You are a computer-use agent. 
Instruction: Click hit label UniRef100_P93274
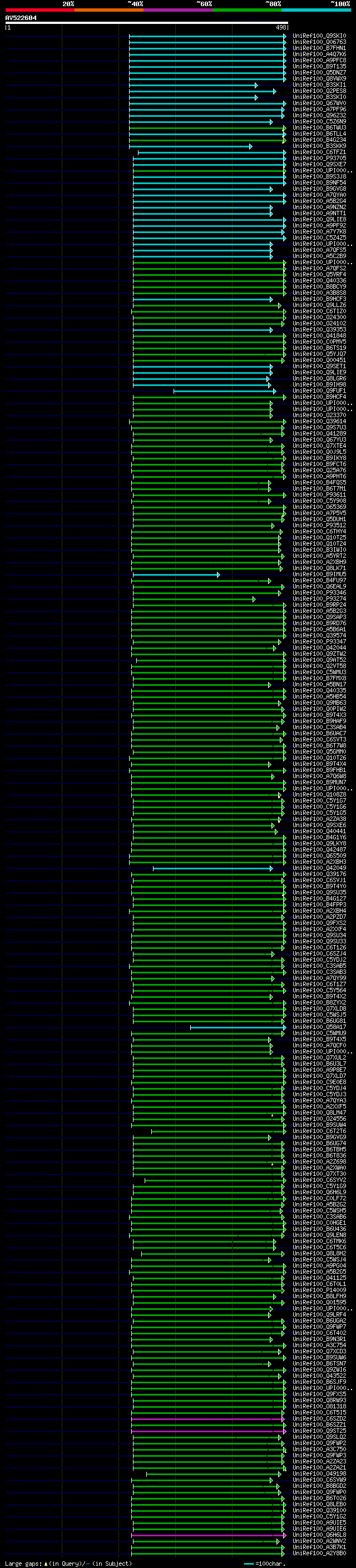(x=319, y=599)
